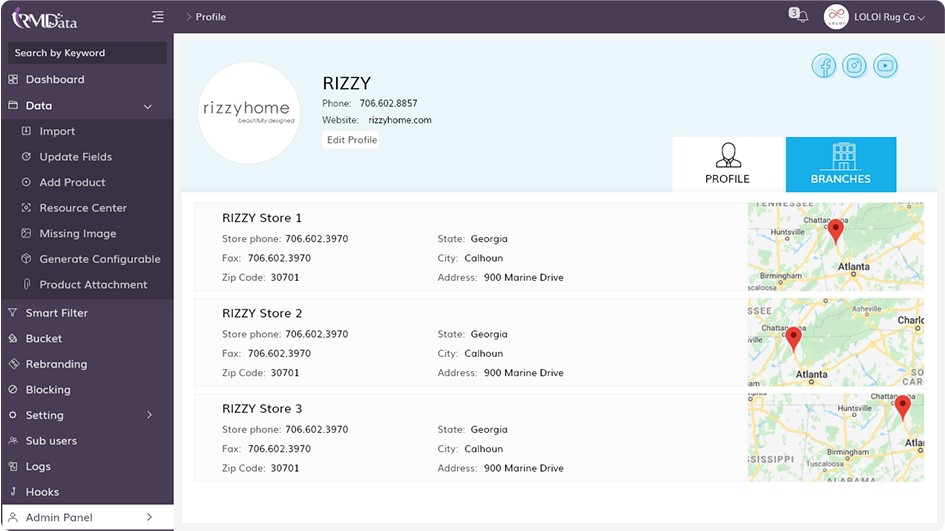
Task: Click the Smart Filter funnel icon
Action: coord(13,313)
